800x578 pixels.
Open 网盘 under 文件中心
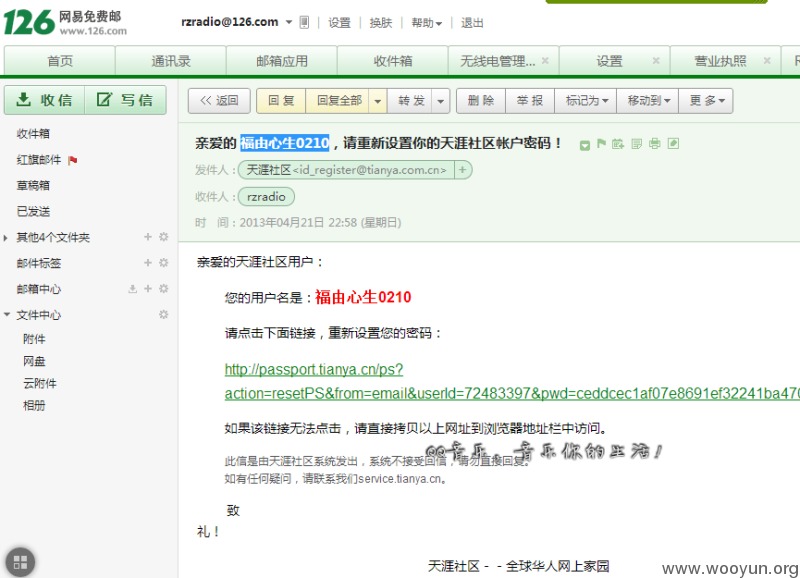click(34, 361)
